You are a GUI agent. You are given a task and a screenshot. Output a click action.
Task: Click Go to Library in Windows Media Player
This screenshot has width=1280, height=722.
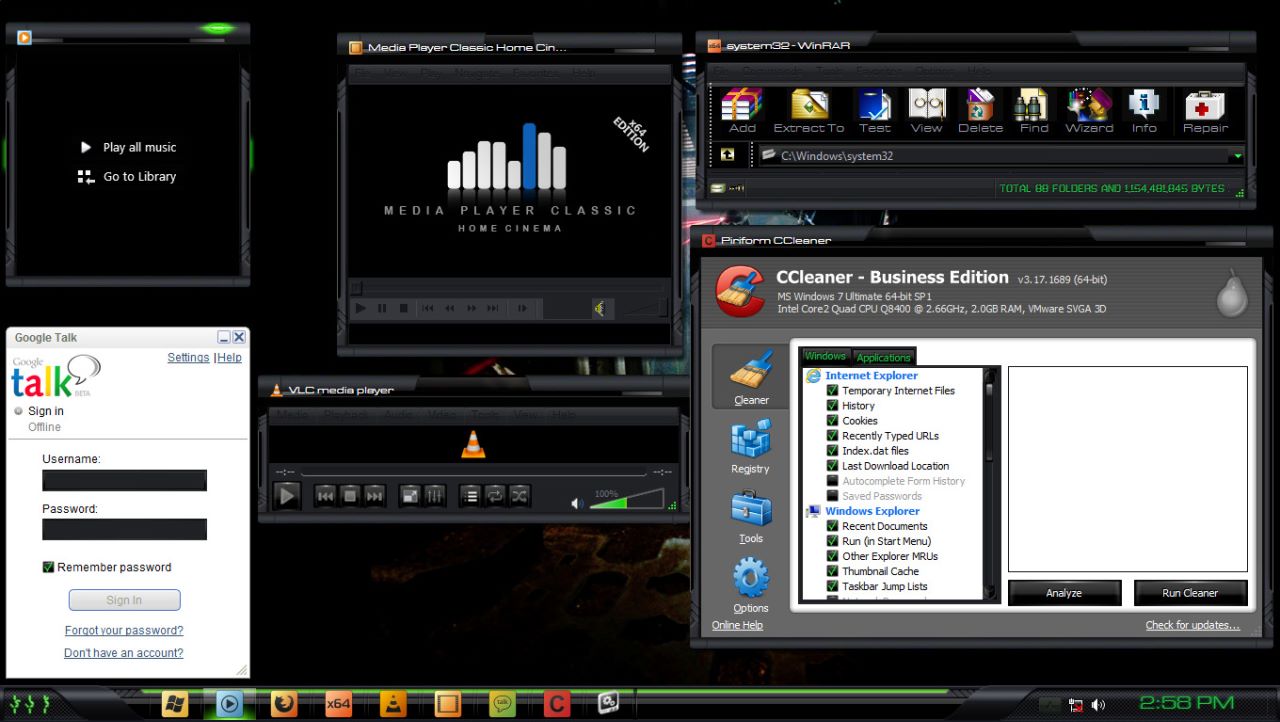(x=128, y=176)
